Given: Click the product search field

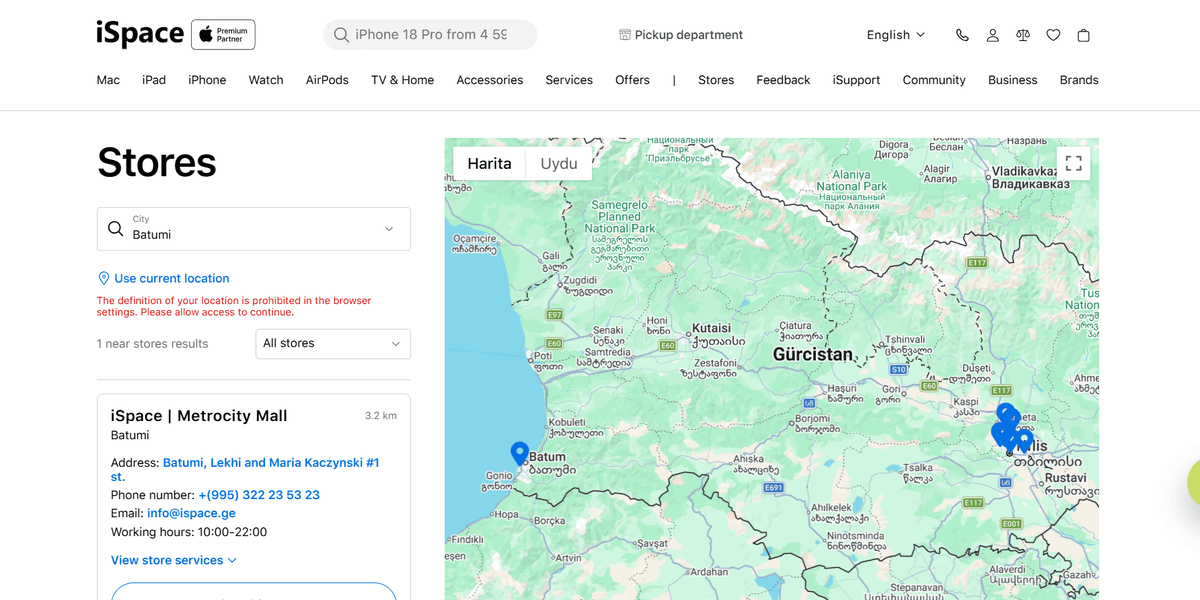Looking at the screenshot, I should (x=430, y=35).
